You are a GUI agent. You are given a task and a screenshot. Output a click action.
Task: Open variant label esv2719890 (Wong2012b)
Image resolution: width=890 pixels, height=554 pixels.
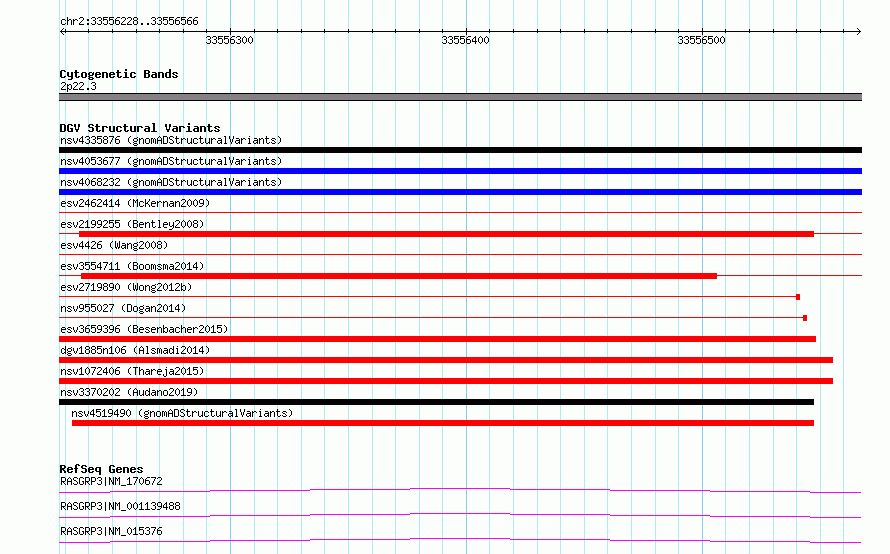(x=126, y=287)
